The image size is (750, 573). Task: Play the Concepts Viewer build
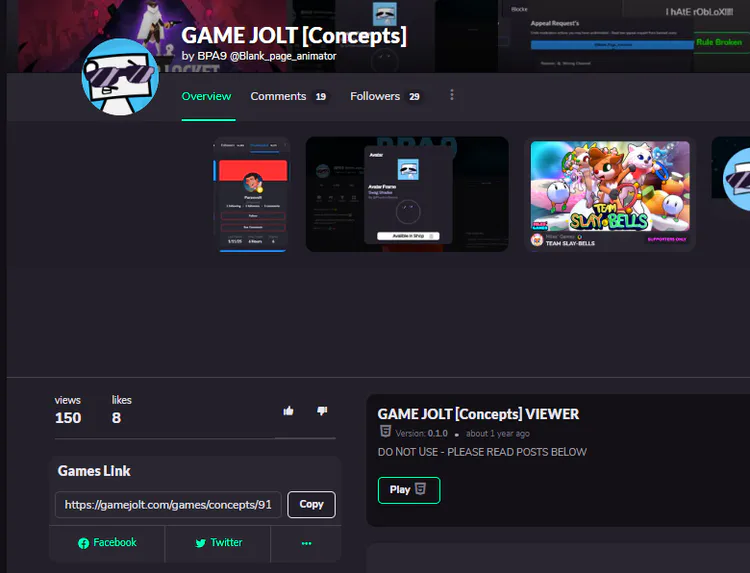pyautogui.click(x=408, y=490)
